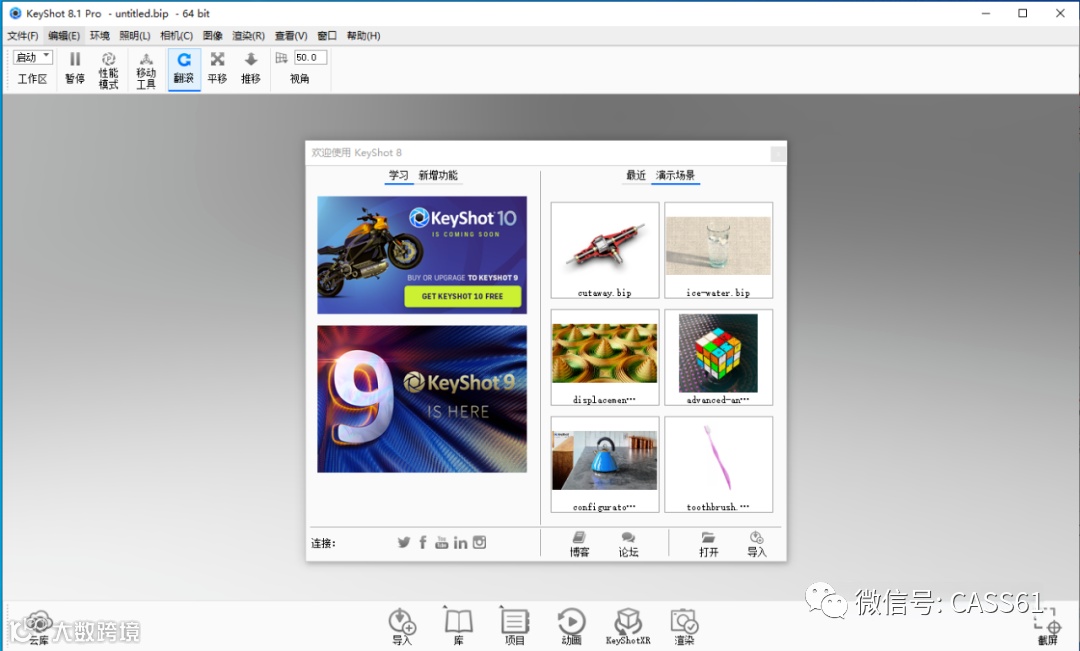
Task: Open the advanced-an... Rubik's cube scene
Action: (x=718, y=357)
